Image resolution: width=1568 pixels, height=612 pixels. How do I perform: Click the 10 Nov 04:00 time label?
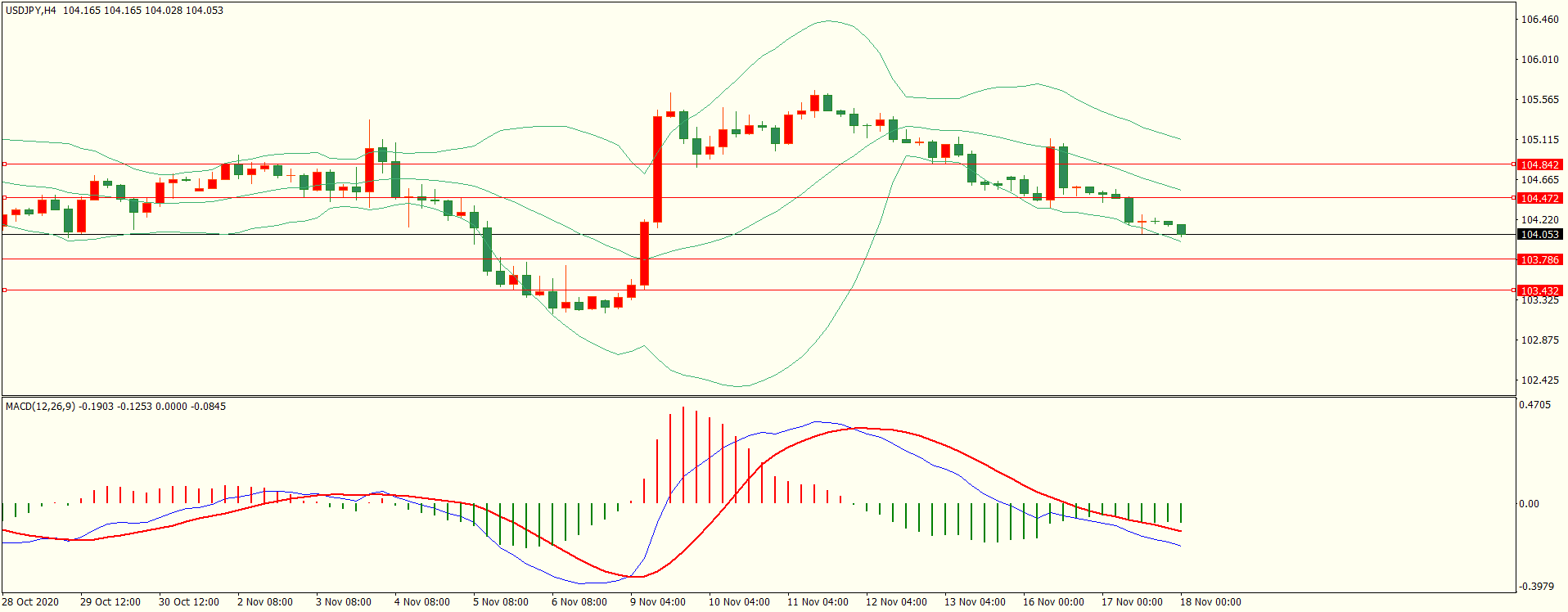pos(739,602)
